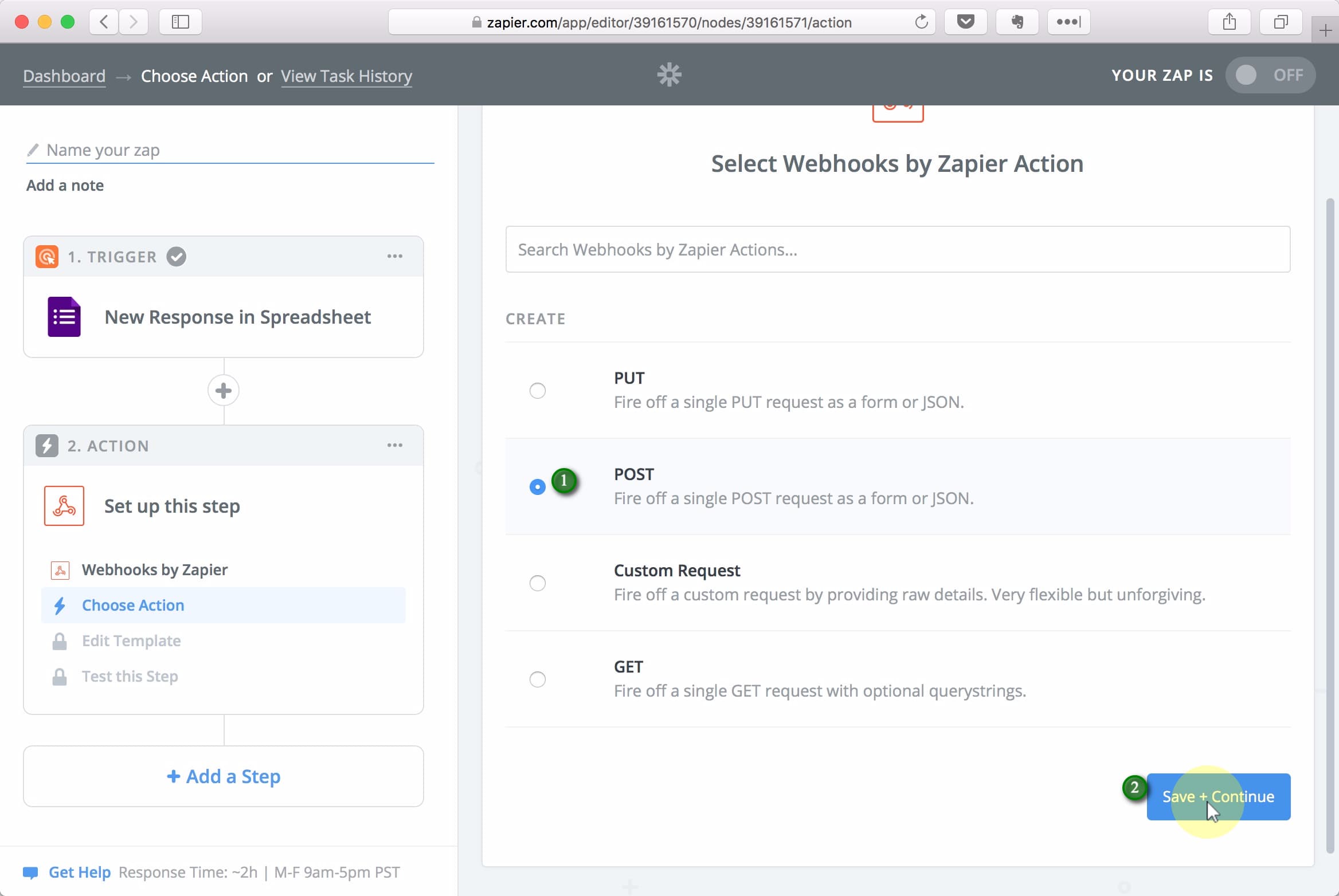Expand the TRIGGER step options menu
Image resolution: width=1339 pixels, height=896 pixels.
(x=395, y=256)
